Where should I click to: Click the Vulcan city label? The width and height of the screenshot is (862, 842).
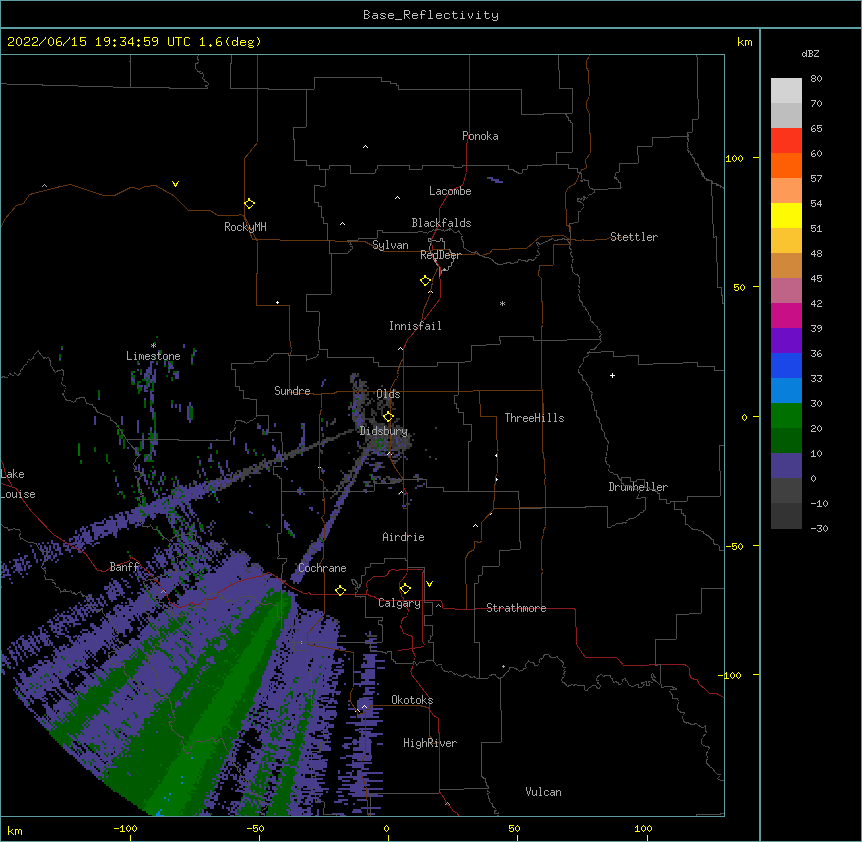click(543, 792)
